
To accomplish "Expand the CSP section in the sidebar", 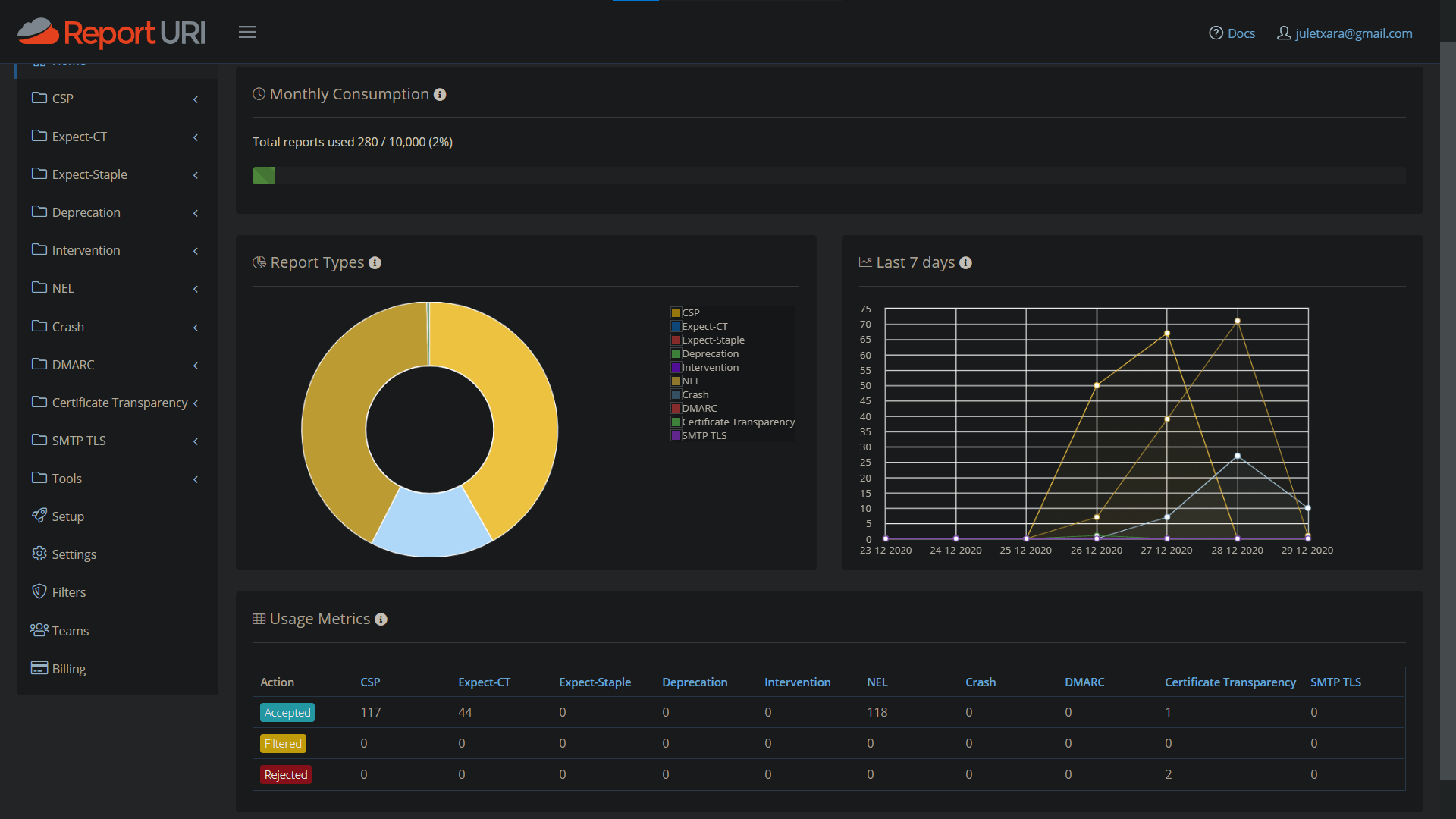I will [x=62, y=99].
